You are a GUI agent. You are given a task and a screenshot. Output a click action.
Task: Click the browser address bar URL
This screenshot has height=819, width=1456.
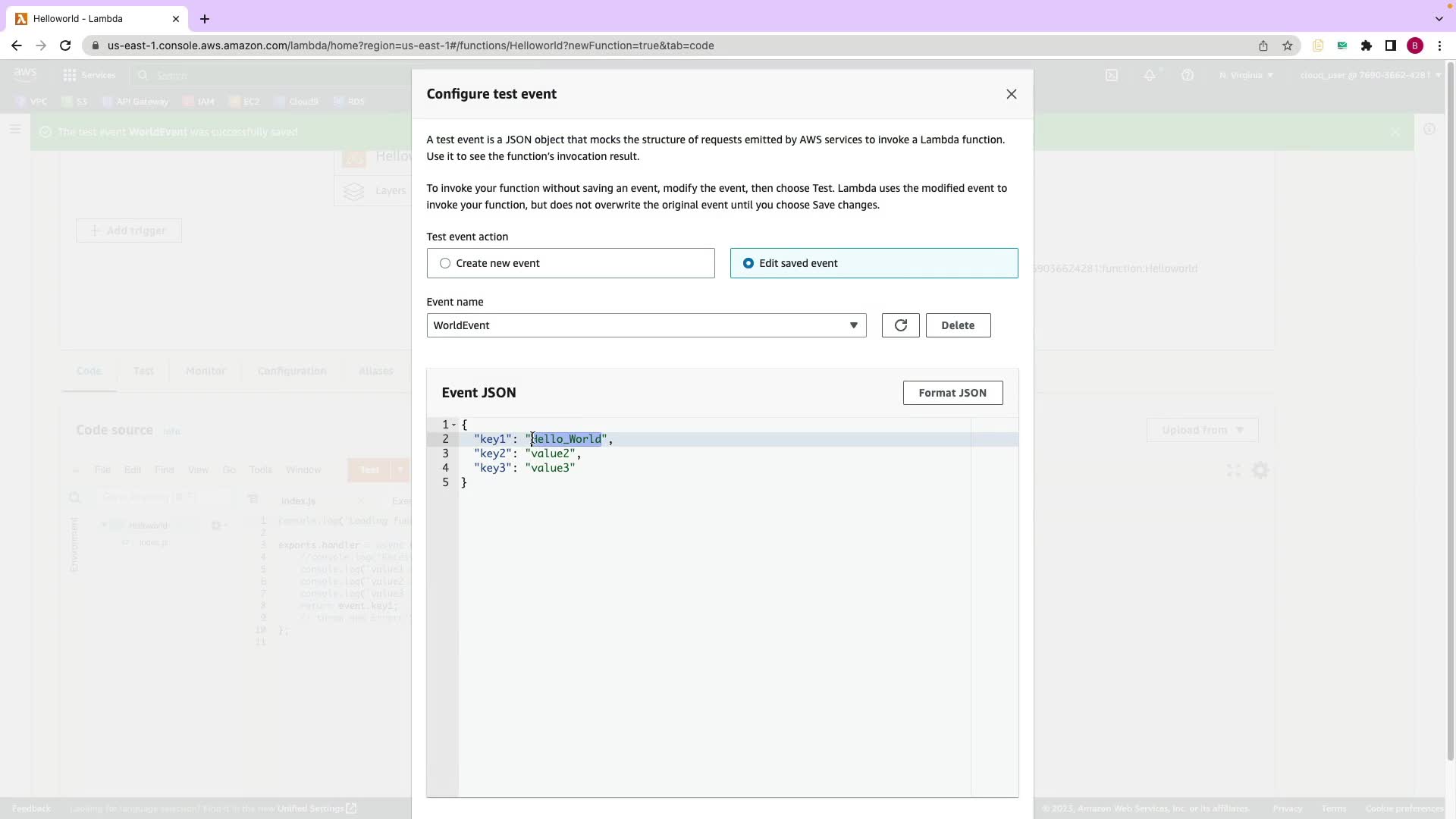click(409, 45)
